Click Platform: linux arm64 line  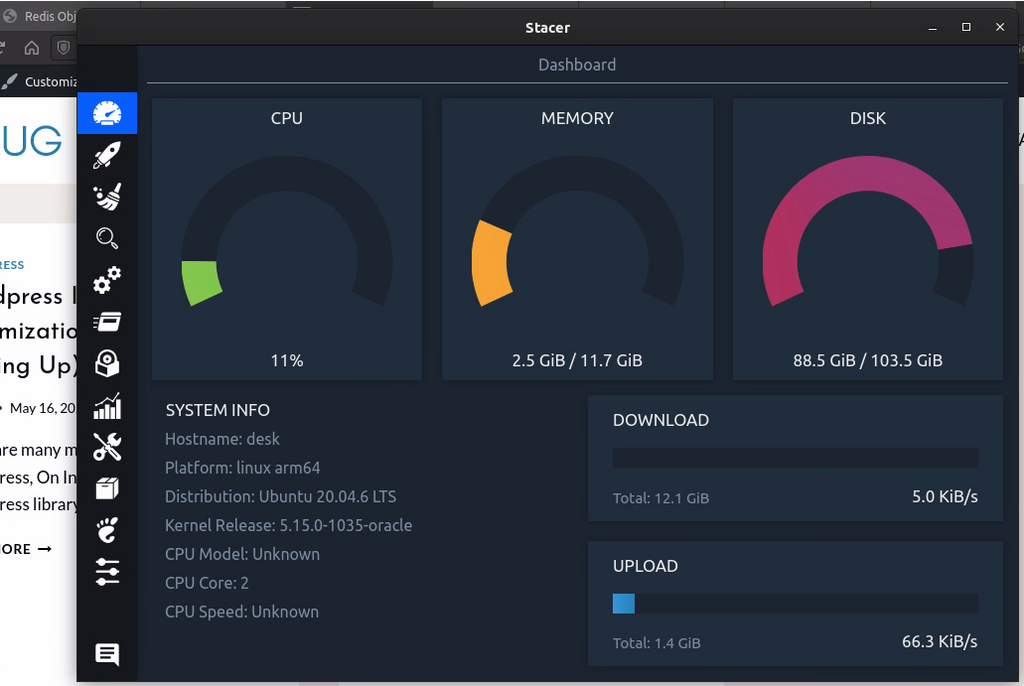point(242,468)
